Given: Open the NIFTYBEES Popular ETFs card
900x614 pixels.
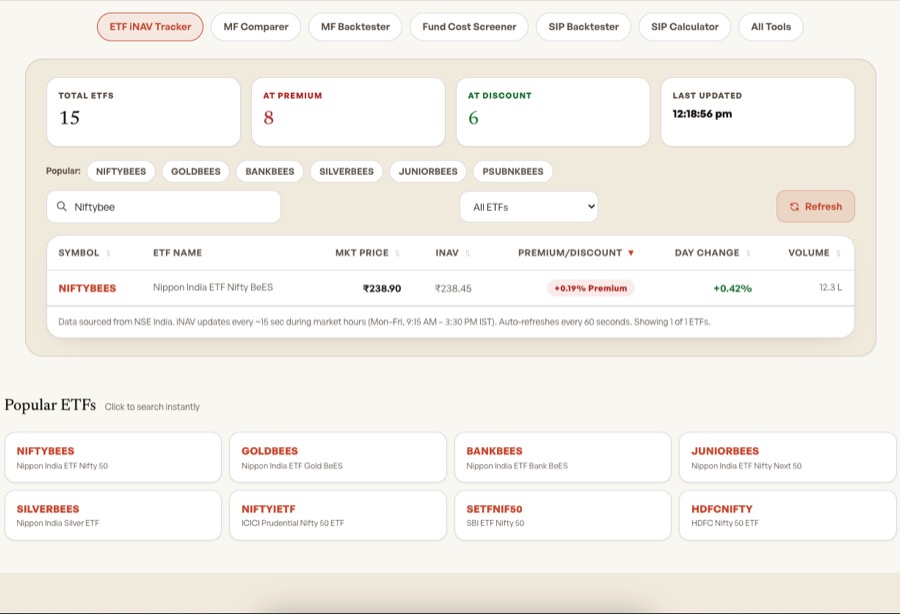Looking at the screenshot, I should point(113,457).
